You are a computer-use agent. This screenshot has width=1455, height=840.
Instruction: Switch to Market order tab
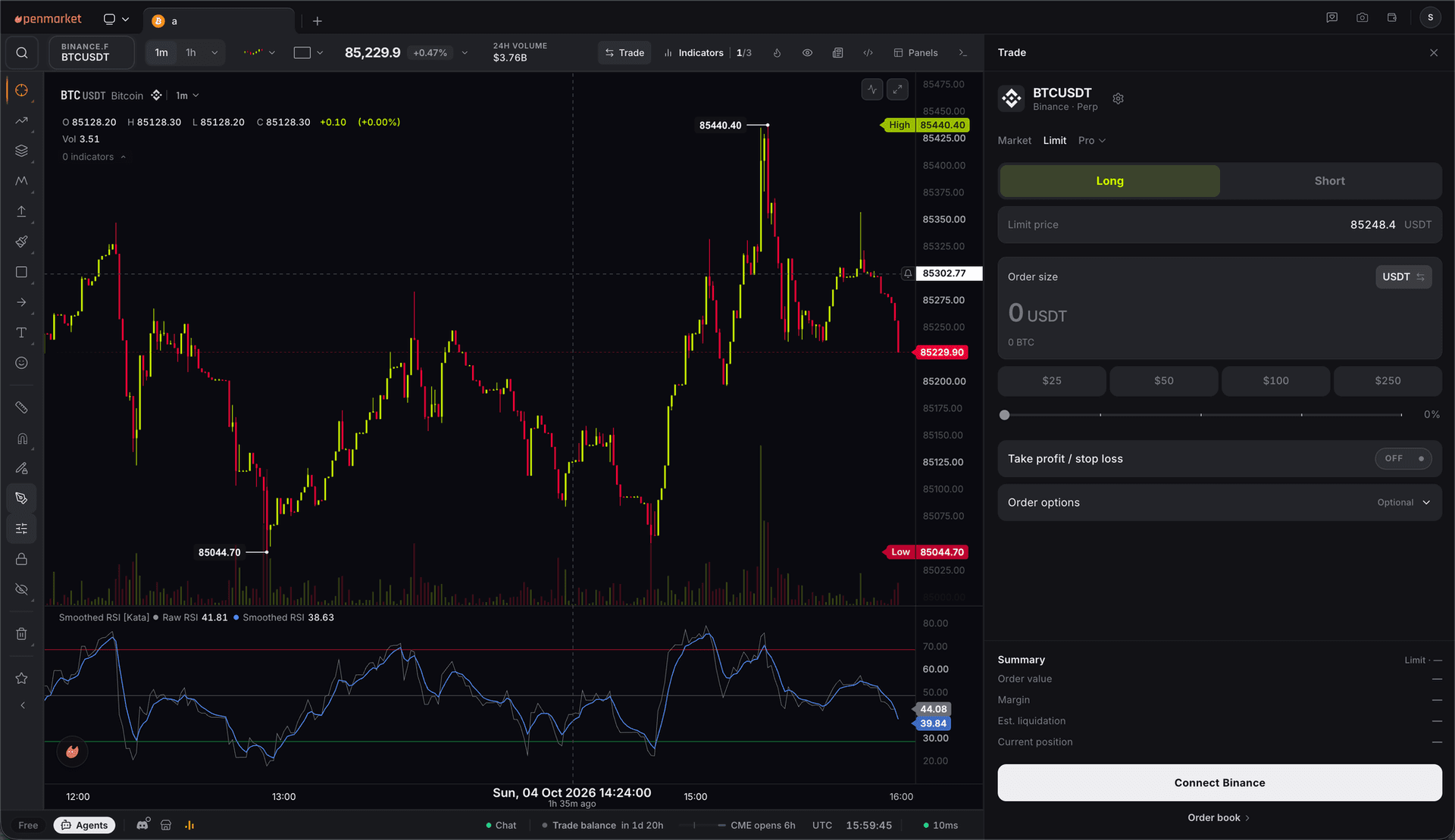1014,140
